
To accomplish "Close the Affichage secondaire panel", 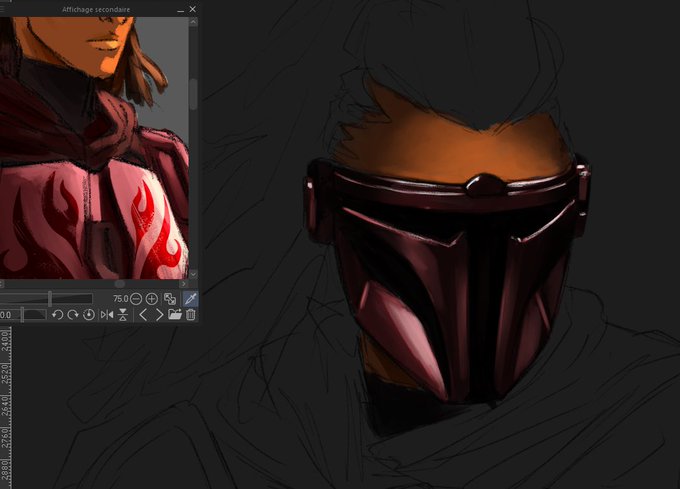I will pyautogui.click(x=193, y=9).
